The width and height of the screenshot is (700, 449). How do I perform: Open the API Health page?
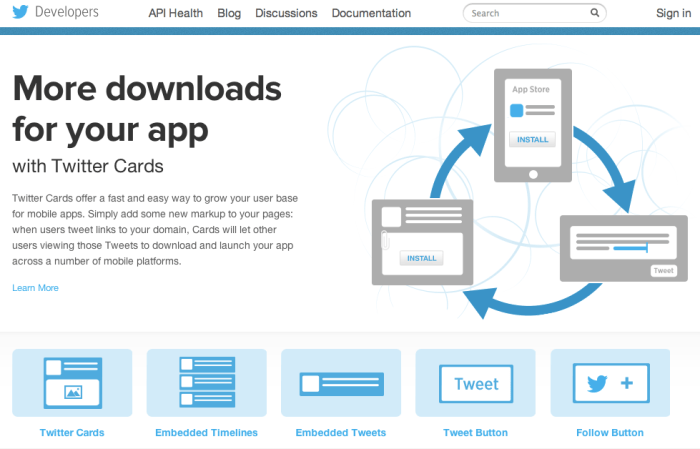click(175, 13)
